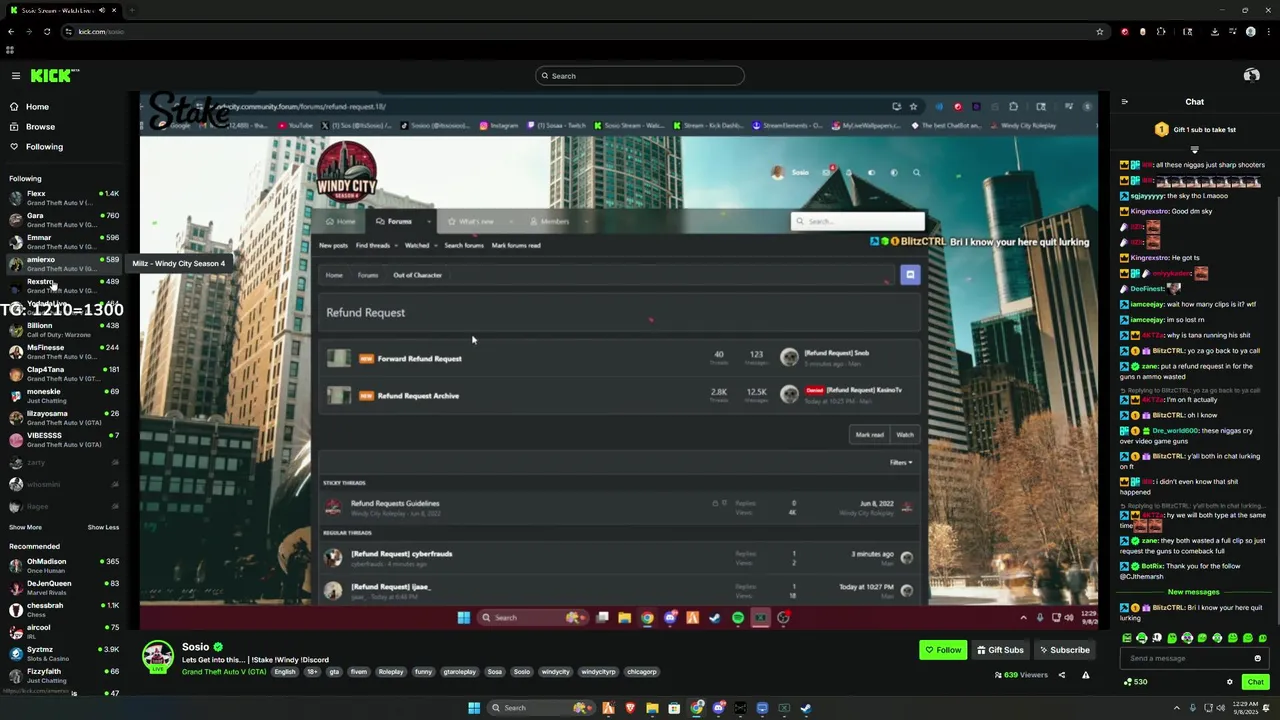Viewport: 1280px width, 720px height.
Task: Expand following list with Show More
Action: point(25,527)
